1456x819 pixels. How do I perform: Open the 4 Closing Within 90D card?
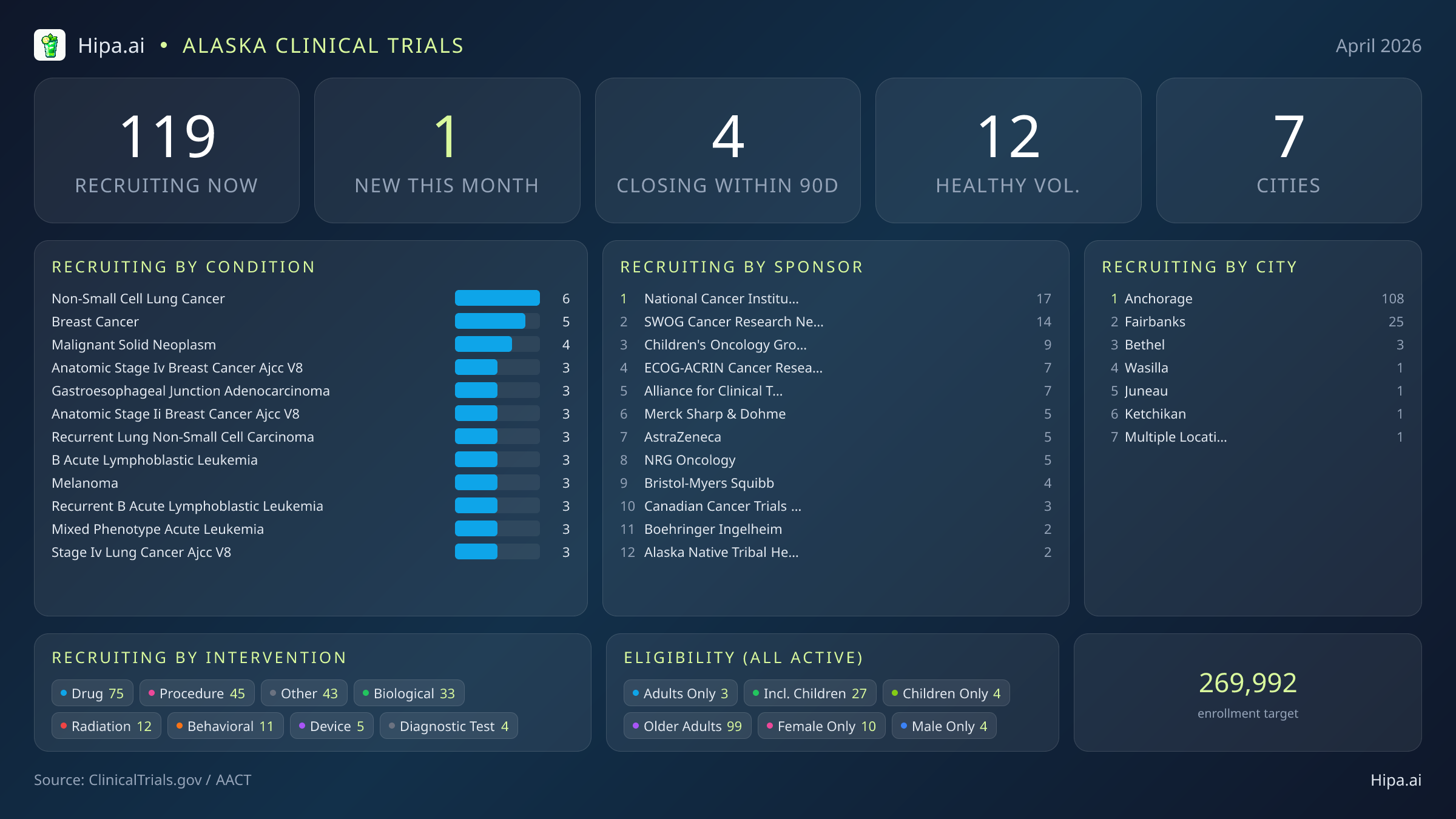[x=727, y=150]
